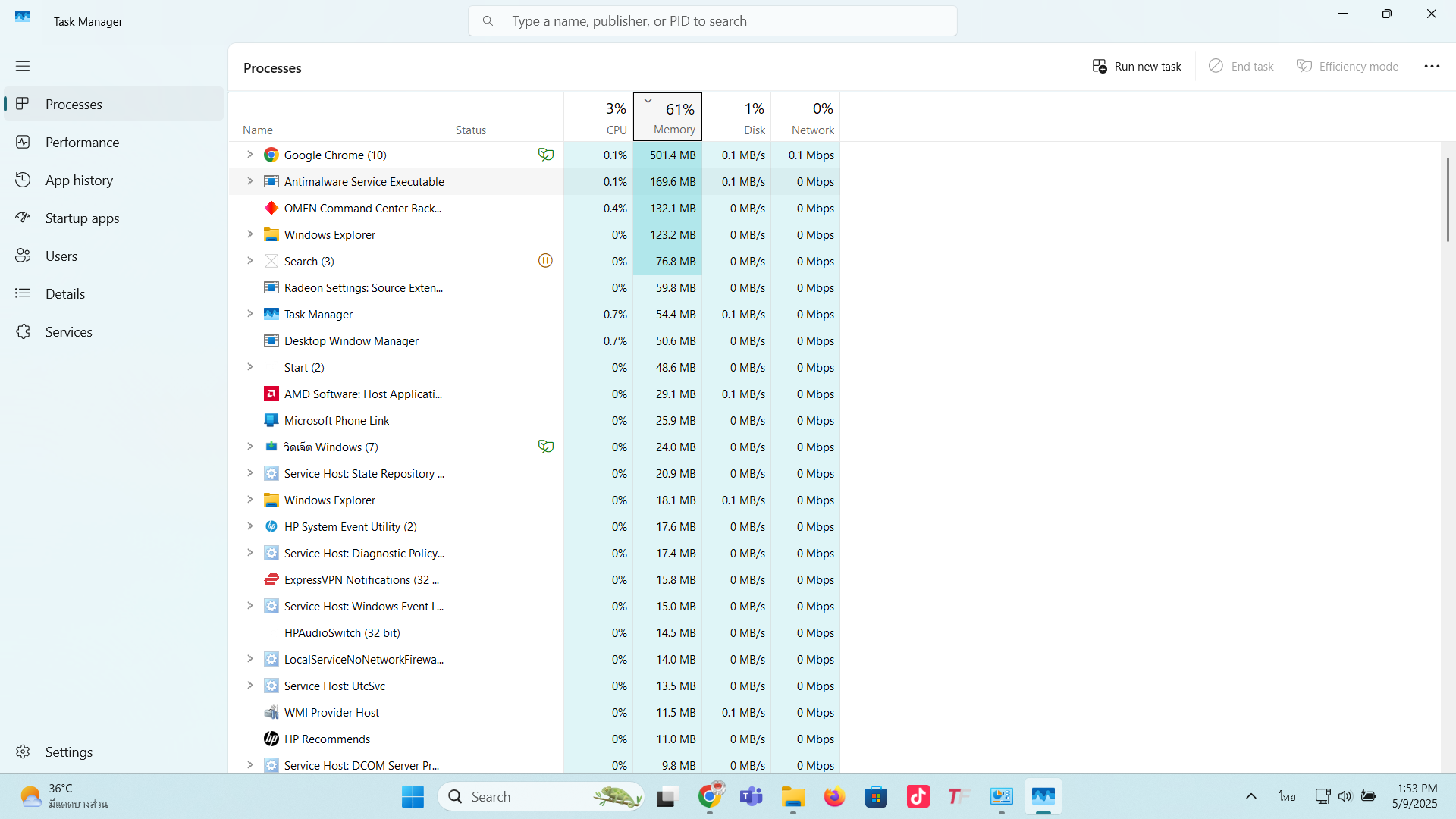The image size is (1456, 819).
Task: Open the App history page
Action: (x=114, y=180)
